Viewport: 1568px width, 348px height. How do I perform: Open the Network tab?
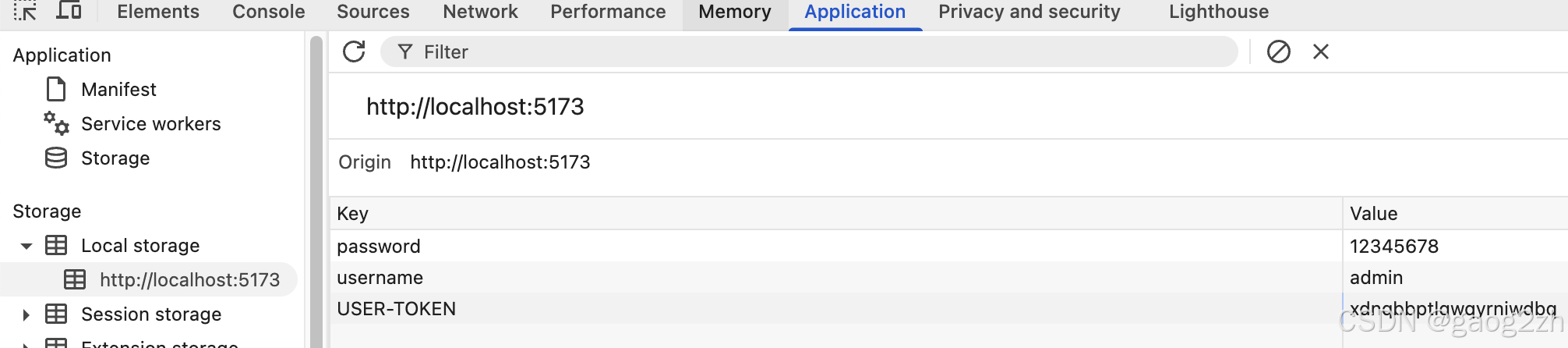pyautogui.click(x=480, y=12)
